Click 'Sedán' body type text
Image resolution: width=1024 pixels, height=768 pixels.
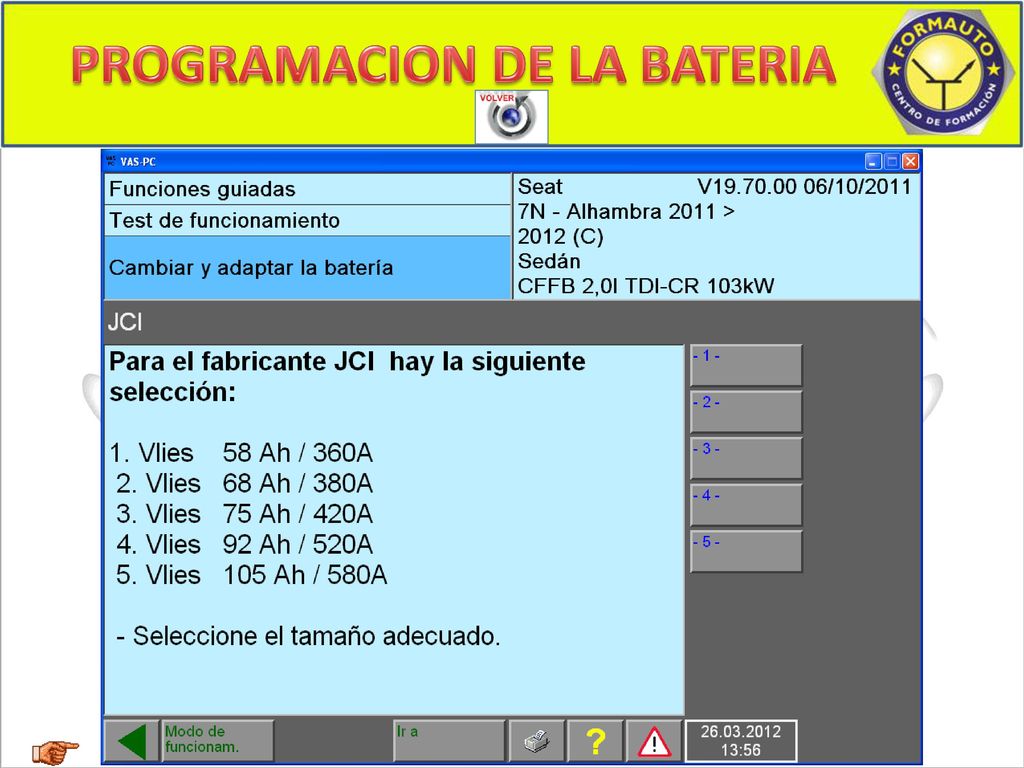549,261
